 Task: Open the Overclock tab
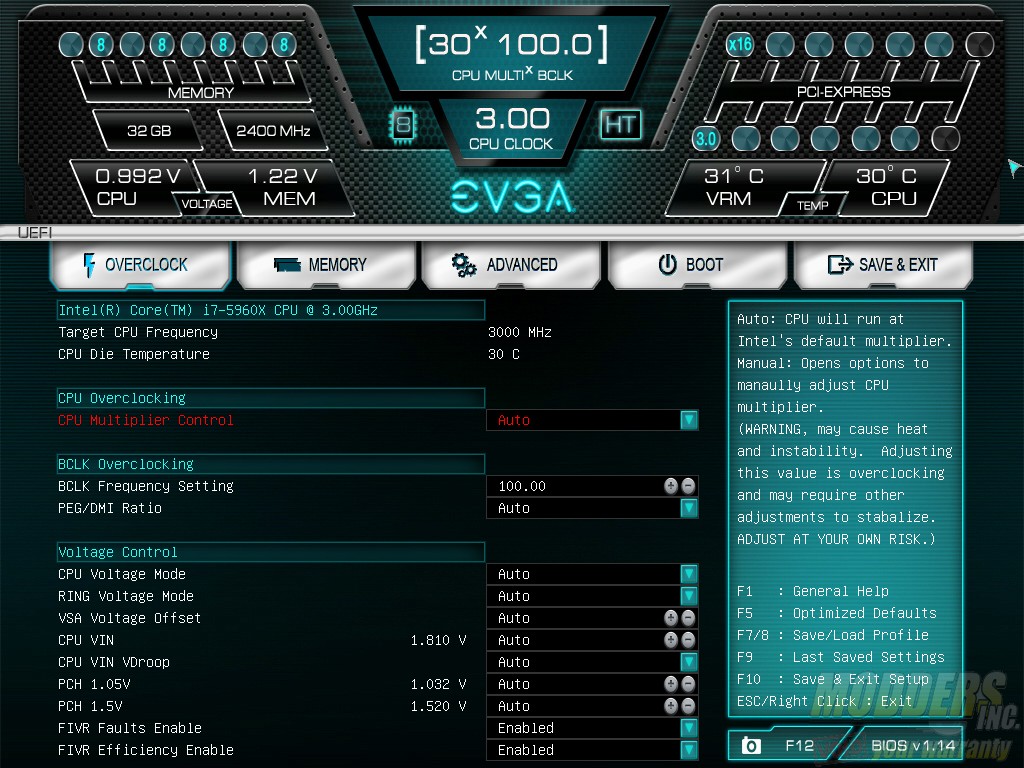pos(140,264)
